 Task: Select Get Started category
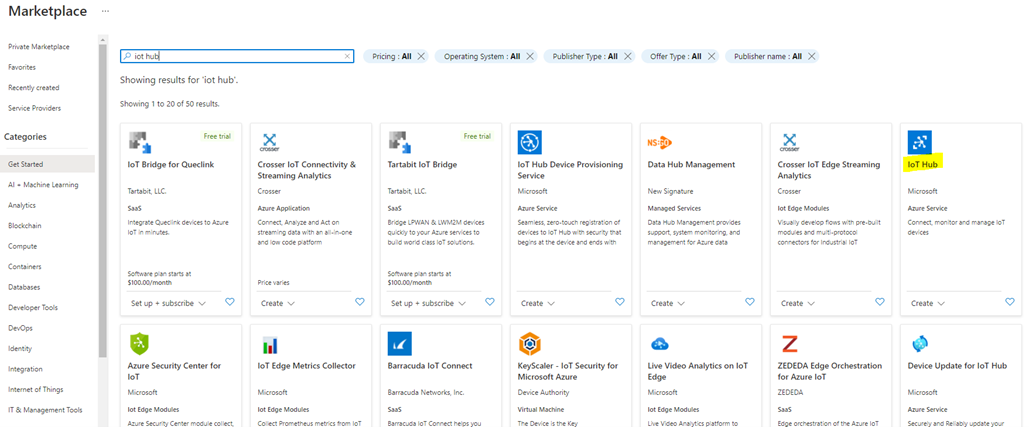point(47,164)
